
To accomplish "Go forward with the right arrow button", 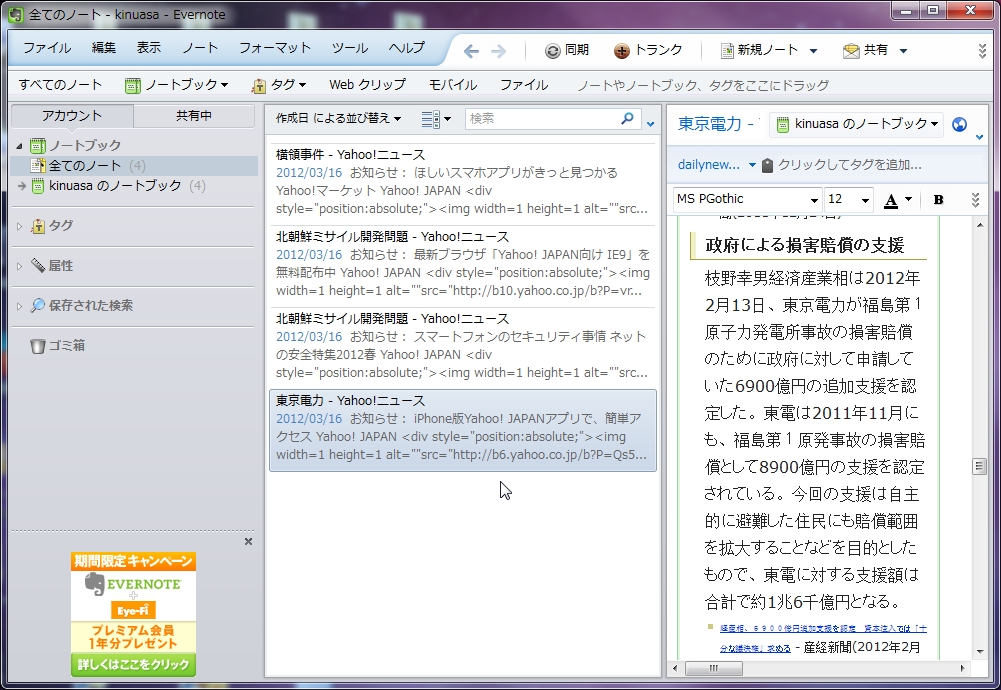I will 499,51.
